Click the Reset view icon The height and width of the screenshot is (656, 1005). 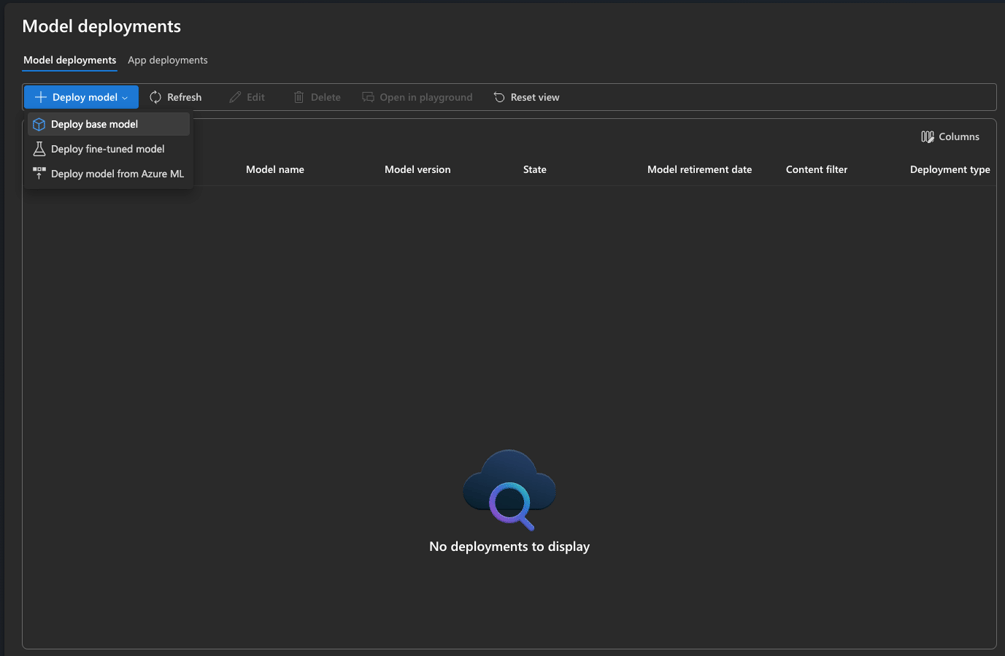click(x=498, y=96)
